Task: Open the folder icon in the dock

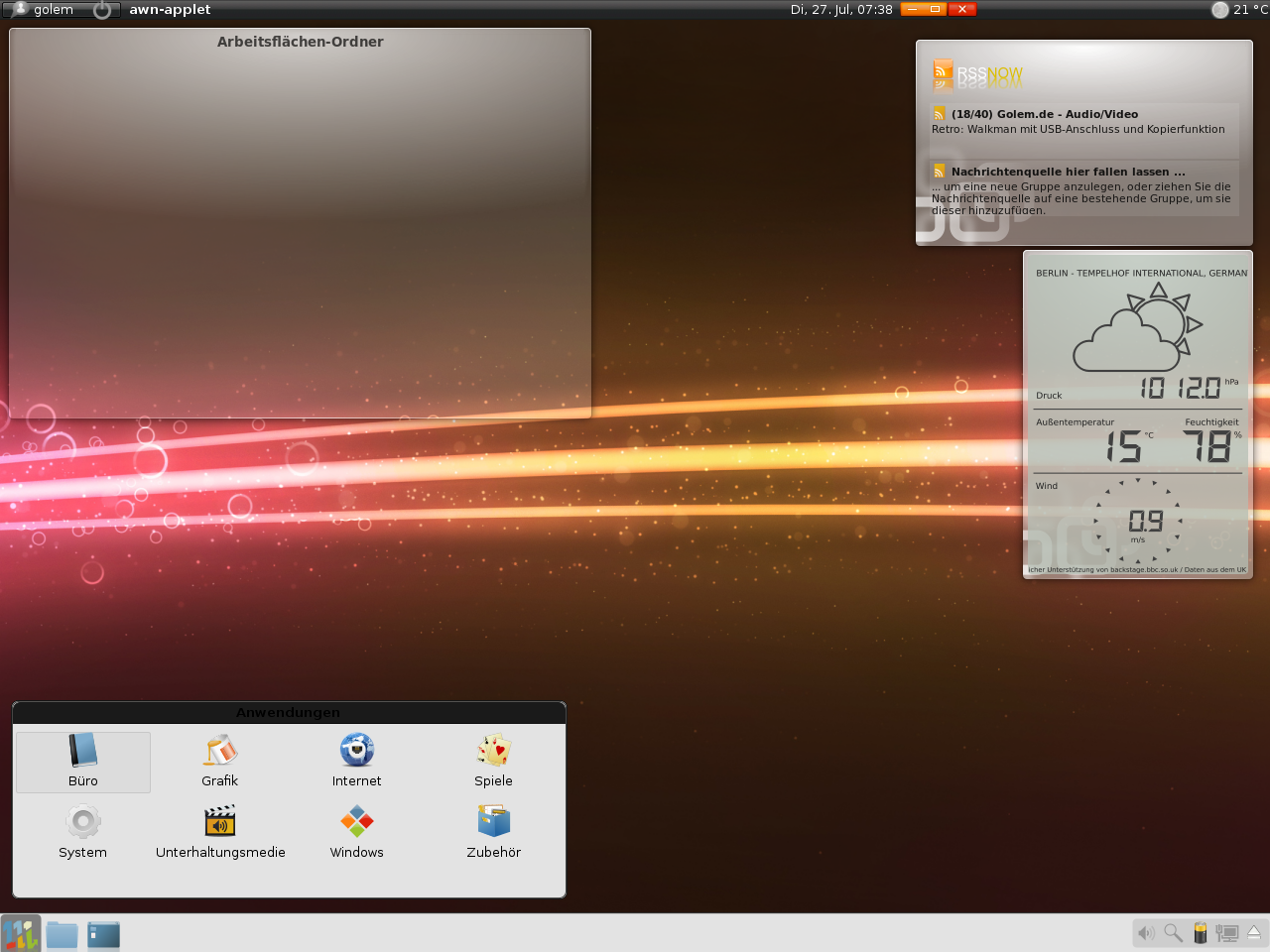Action: point(62,934)
